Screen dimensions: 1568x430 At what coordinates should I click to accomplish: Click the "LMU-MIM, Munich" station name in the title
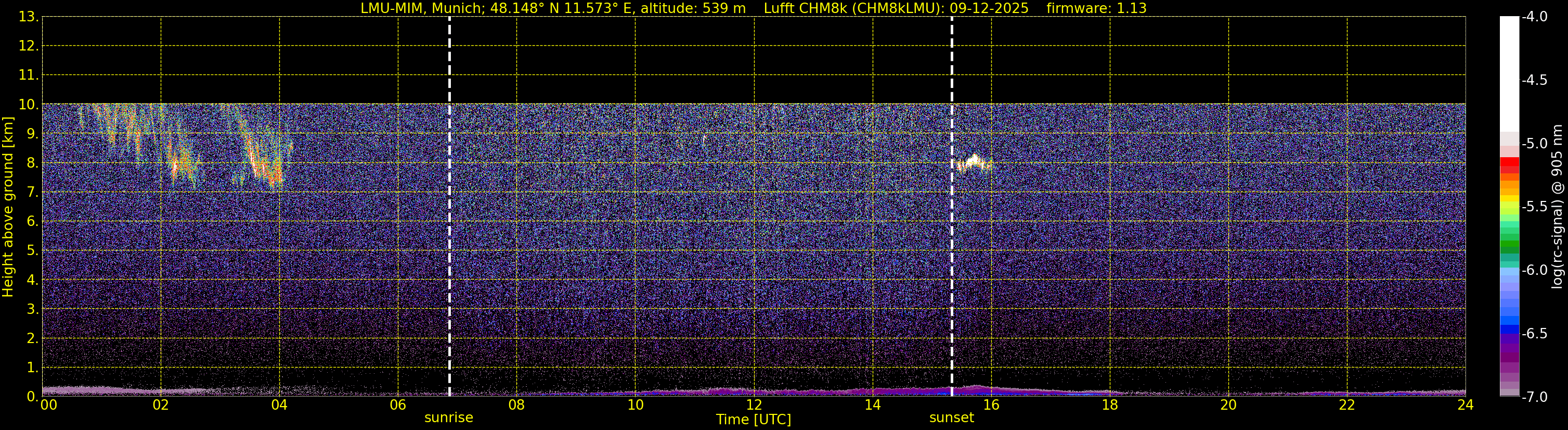[x=422, y=8]
